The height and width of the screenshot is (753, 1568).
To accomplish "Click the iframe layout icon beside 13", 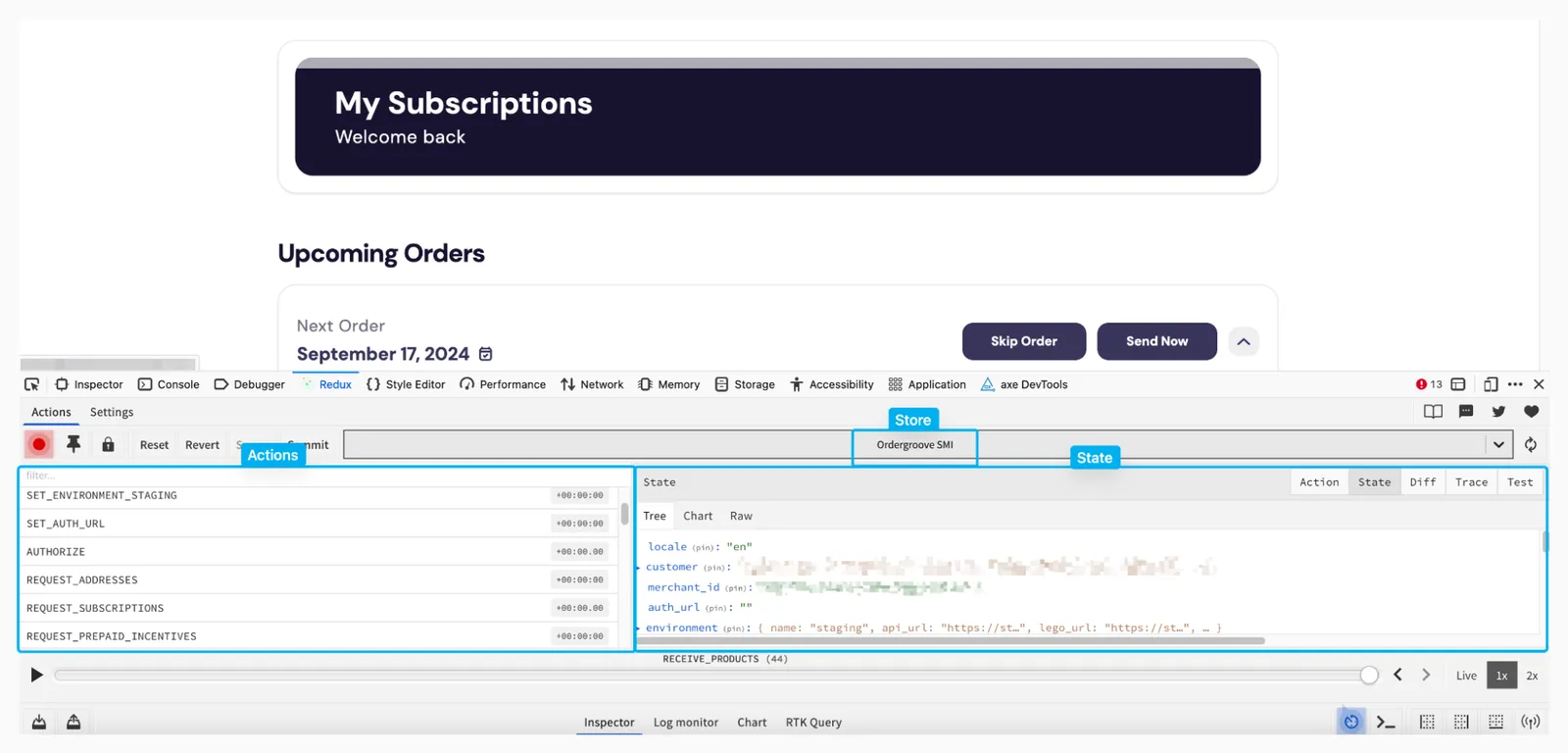I will 1458,384.
